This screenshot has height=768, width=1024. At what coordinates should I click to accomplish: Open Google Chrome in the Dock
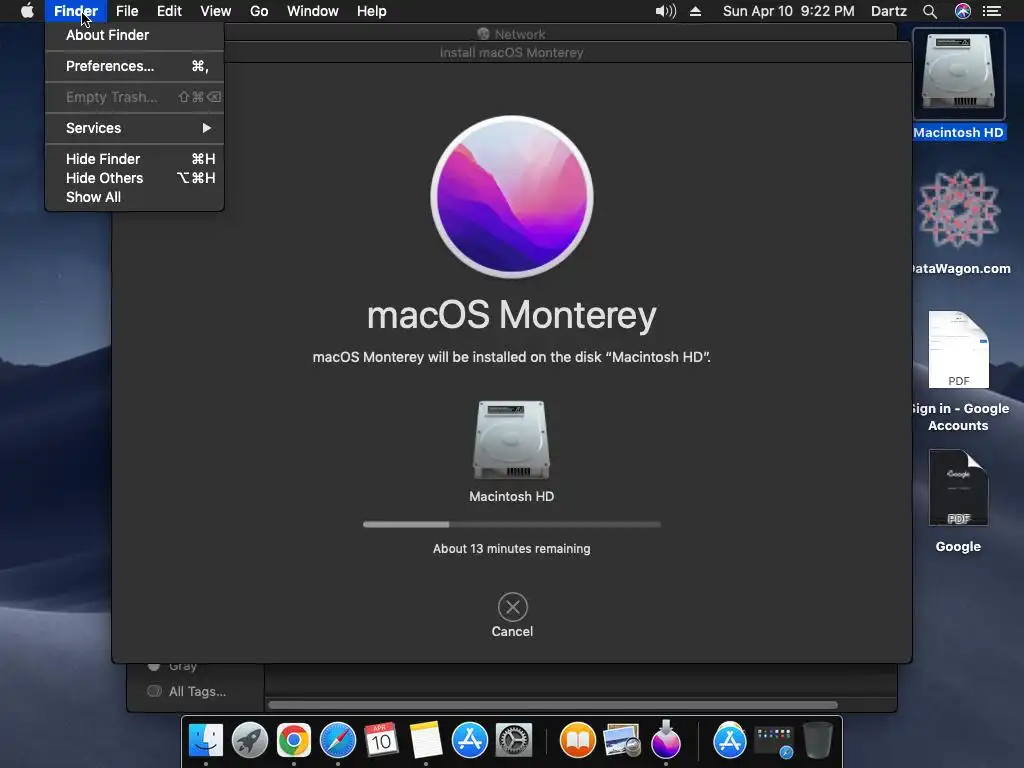294,741
